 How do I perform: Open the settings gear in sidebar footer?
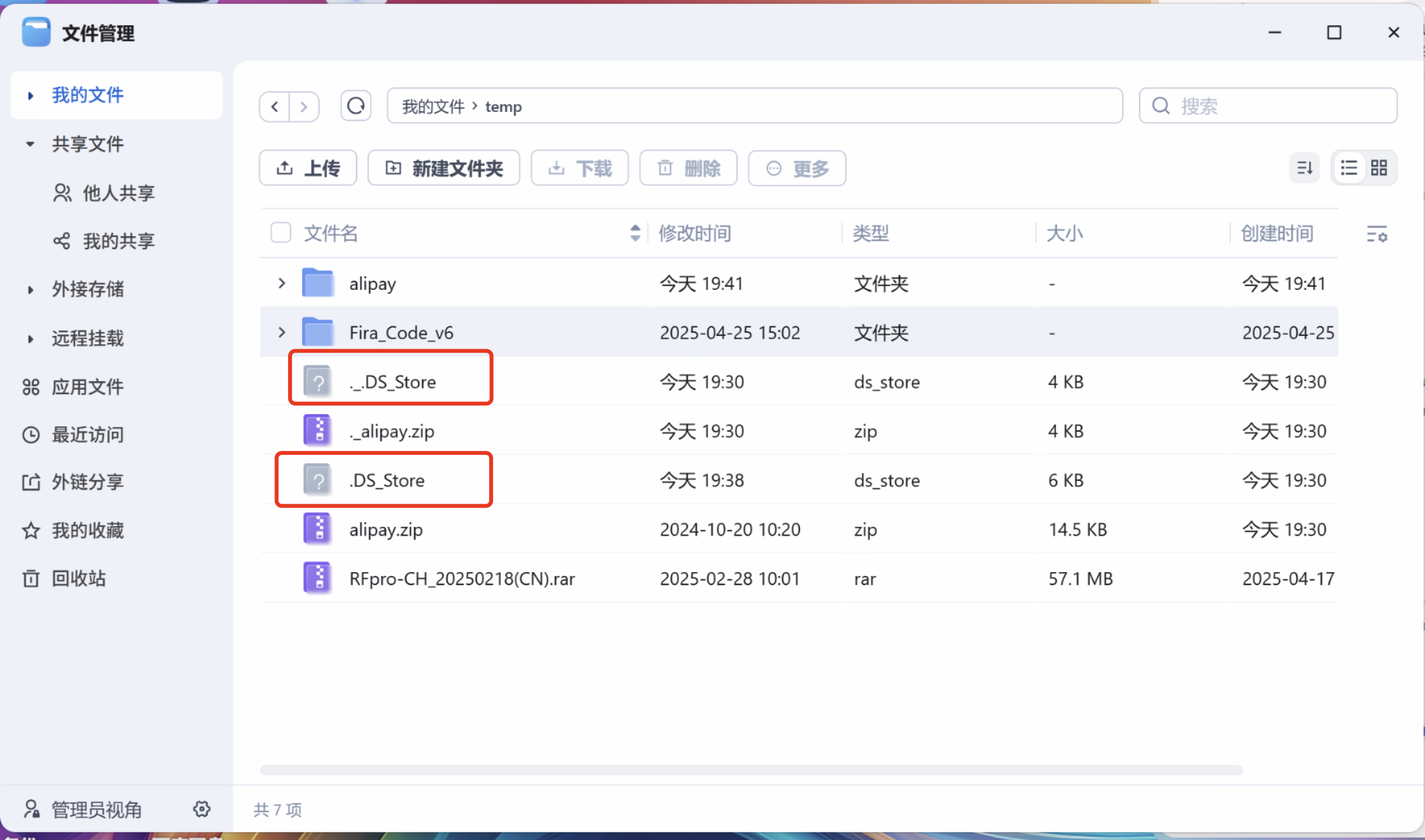coord(202,809)
